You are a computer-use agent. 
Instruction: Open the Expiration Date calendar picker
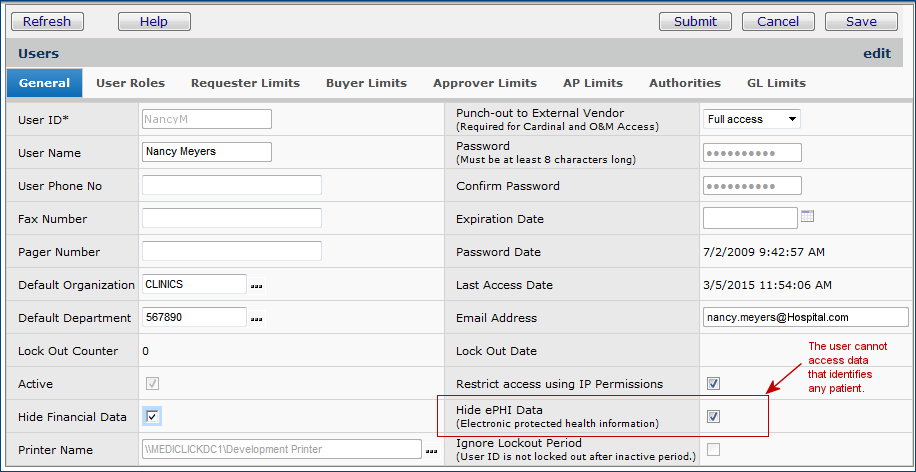808,216
